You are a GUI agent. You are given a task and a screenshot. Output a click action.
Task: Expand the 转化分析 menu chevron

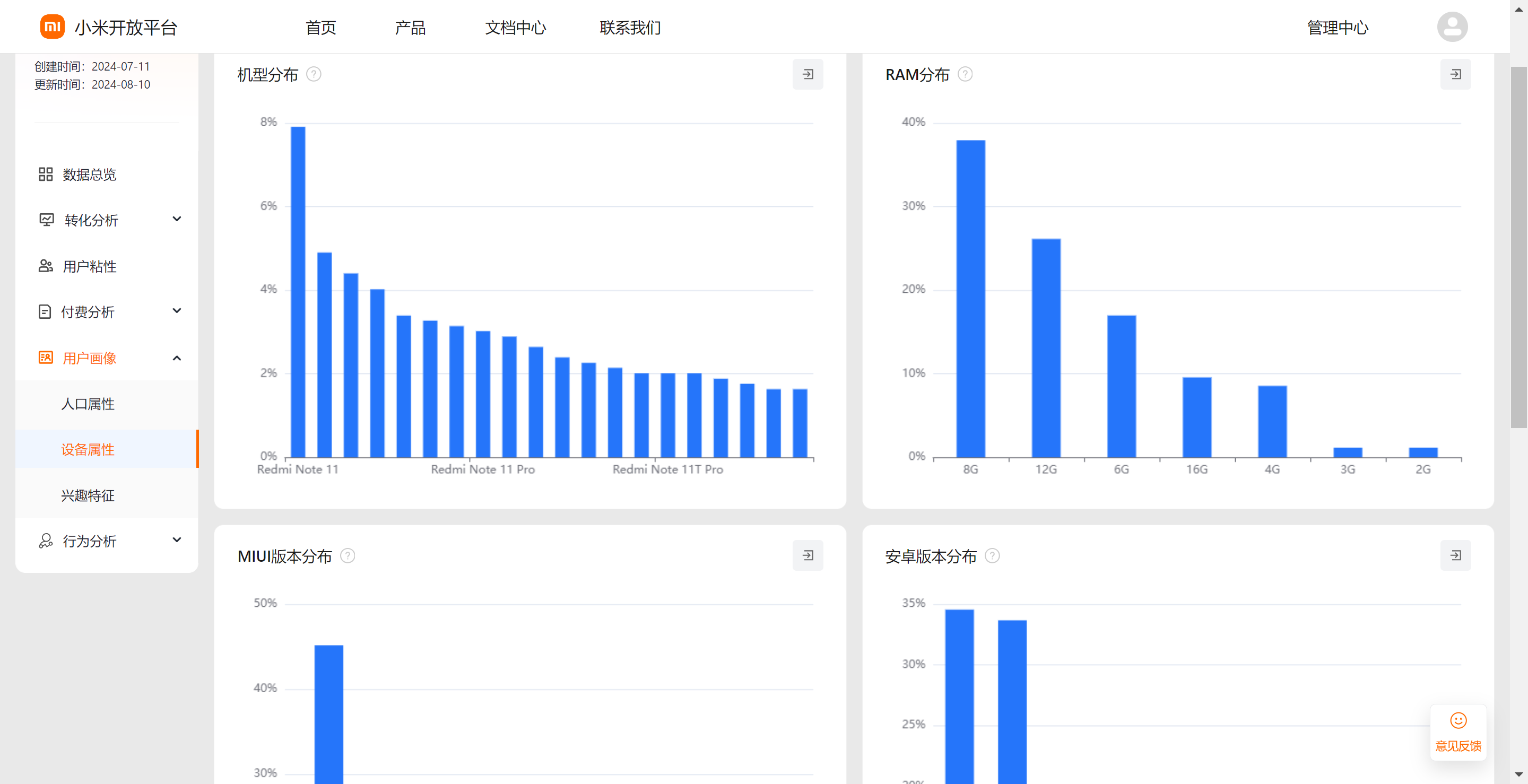point(177,219)
